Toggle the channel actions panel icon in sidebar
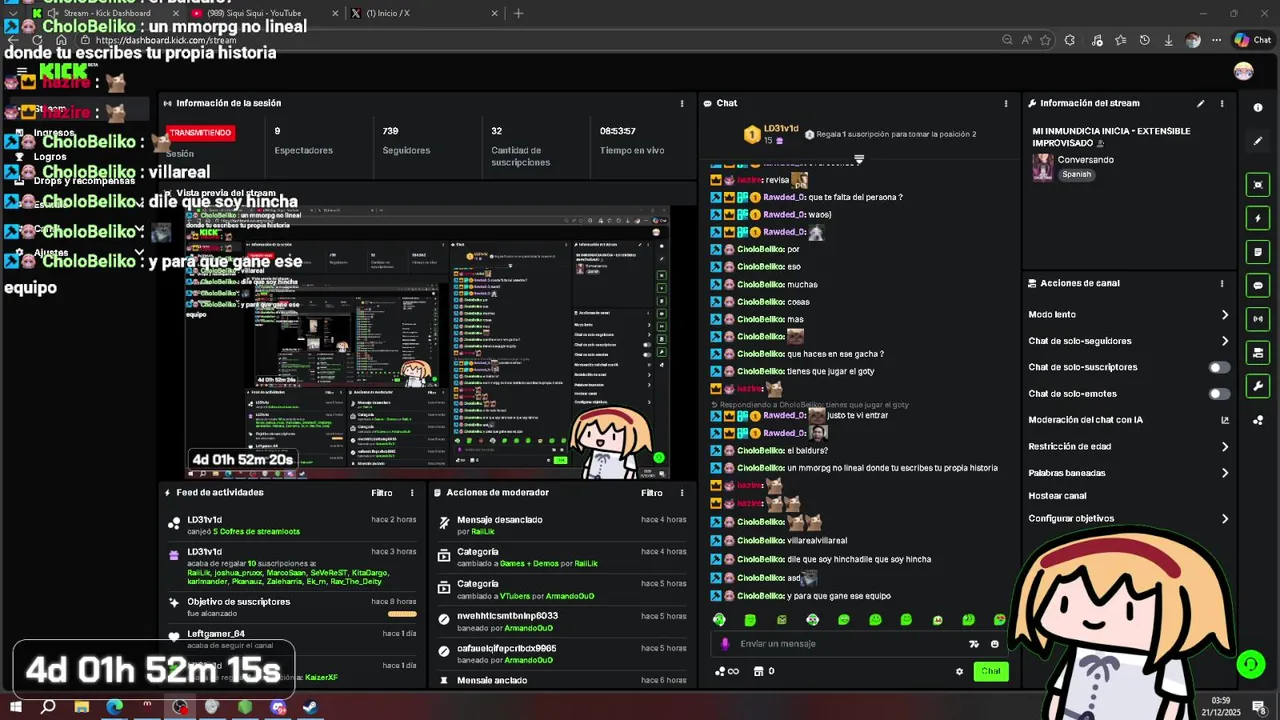 pos(1258,353)
